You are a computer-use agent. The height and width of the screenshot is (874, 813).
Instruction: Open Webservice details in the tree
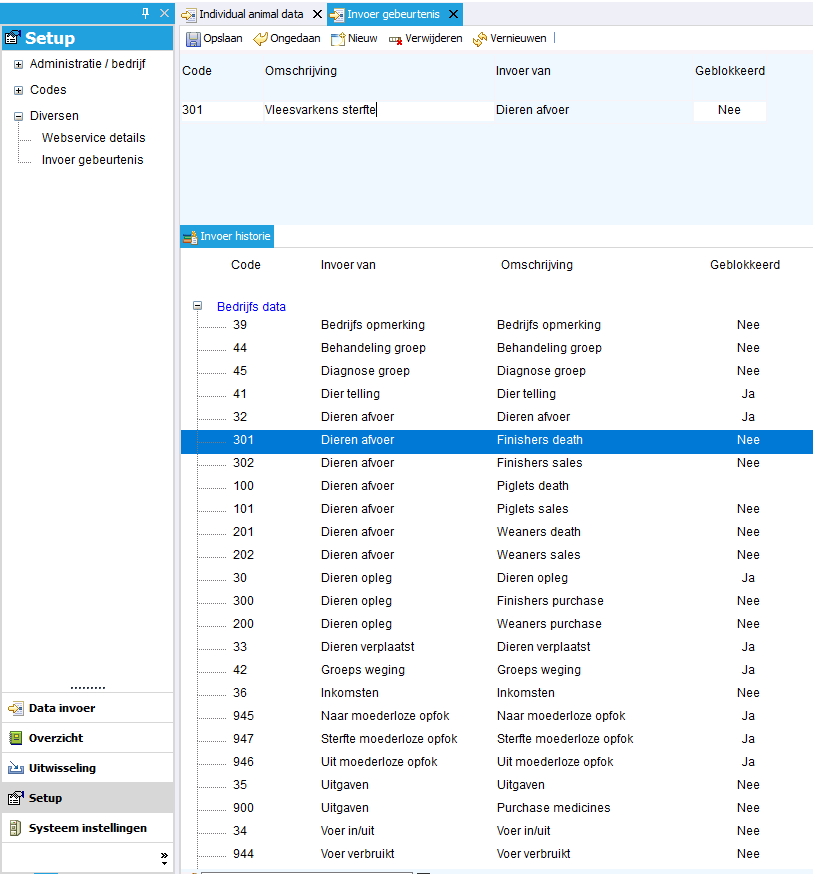click(x=93, y=138)
